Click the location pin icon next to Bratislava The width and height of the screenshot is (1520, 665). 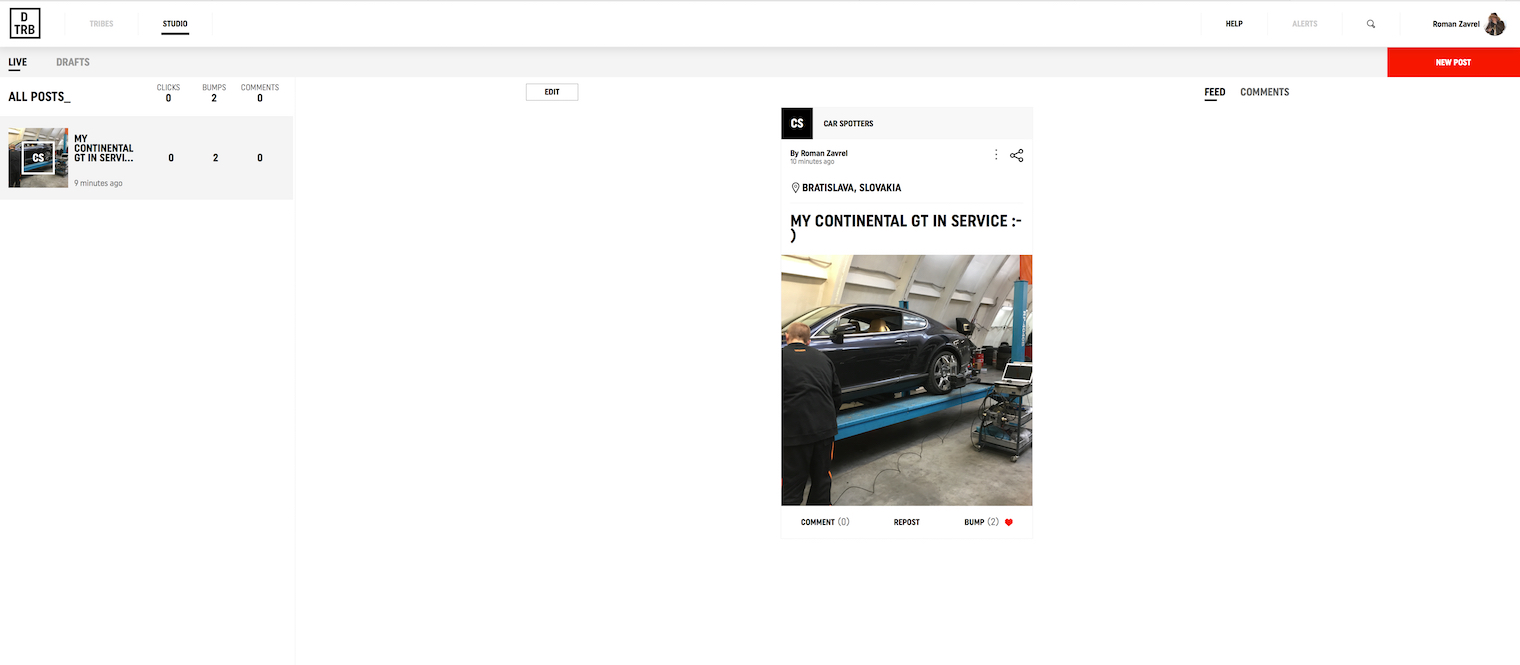(x=795, y=188)
